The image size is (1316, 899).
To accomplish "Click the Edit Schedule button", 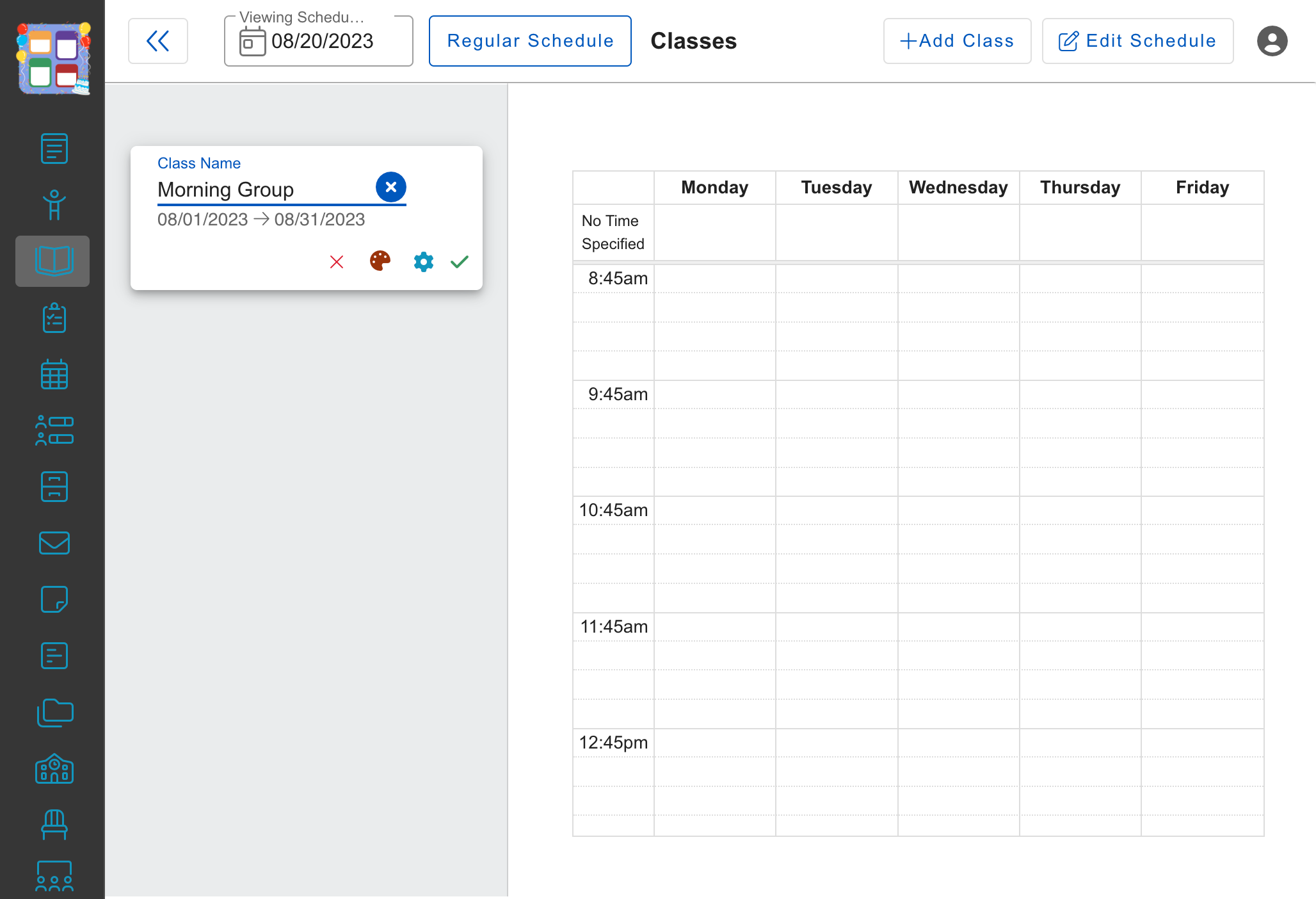I will (x=1137, y=41).
